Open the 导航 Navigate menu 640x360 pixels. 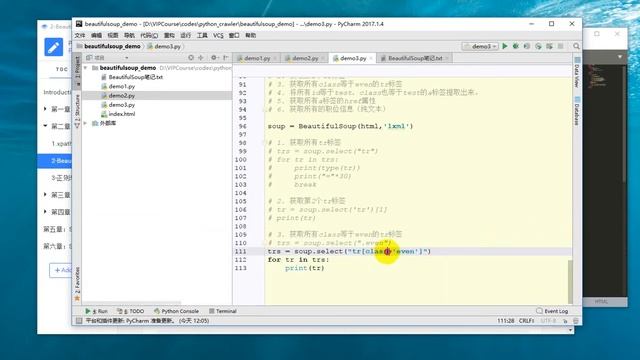[129, 36]
